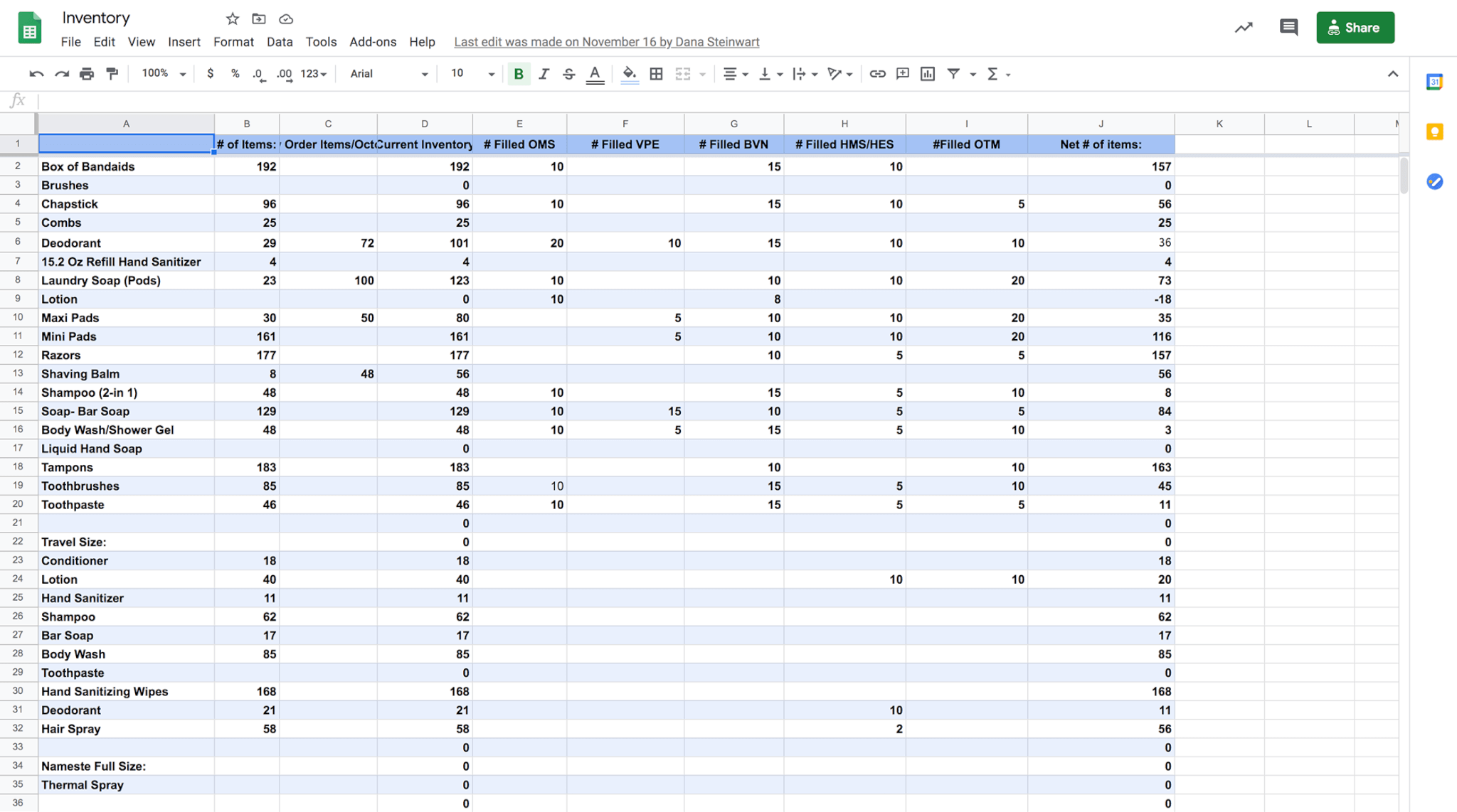The width and height of the screenshot is (1457, 812).
Task: Open the text color picker
Action: (595, 74)
